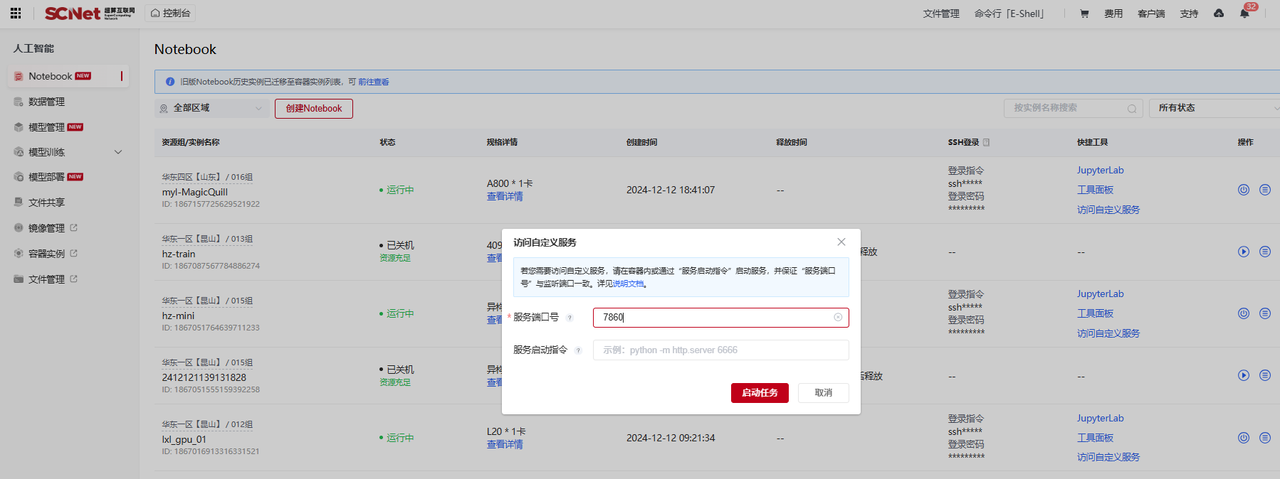Expand the 全部区域 region dropdown
Screen dimensions: 1280x479
[211, 108]
